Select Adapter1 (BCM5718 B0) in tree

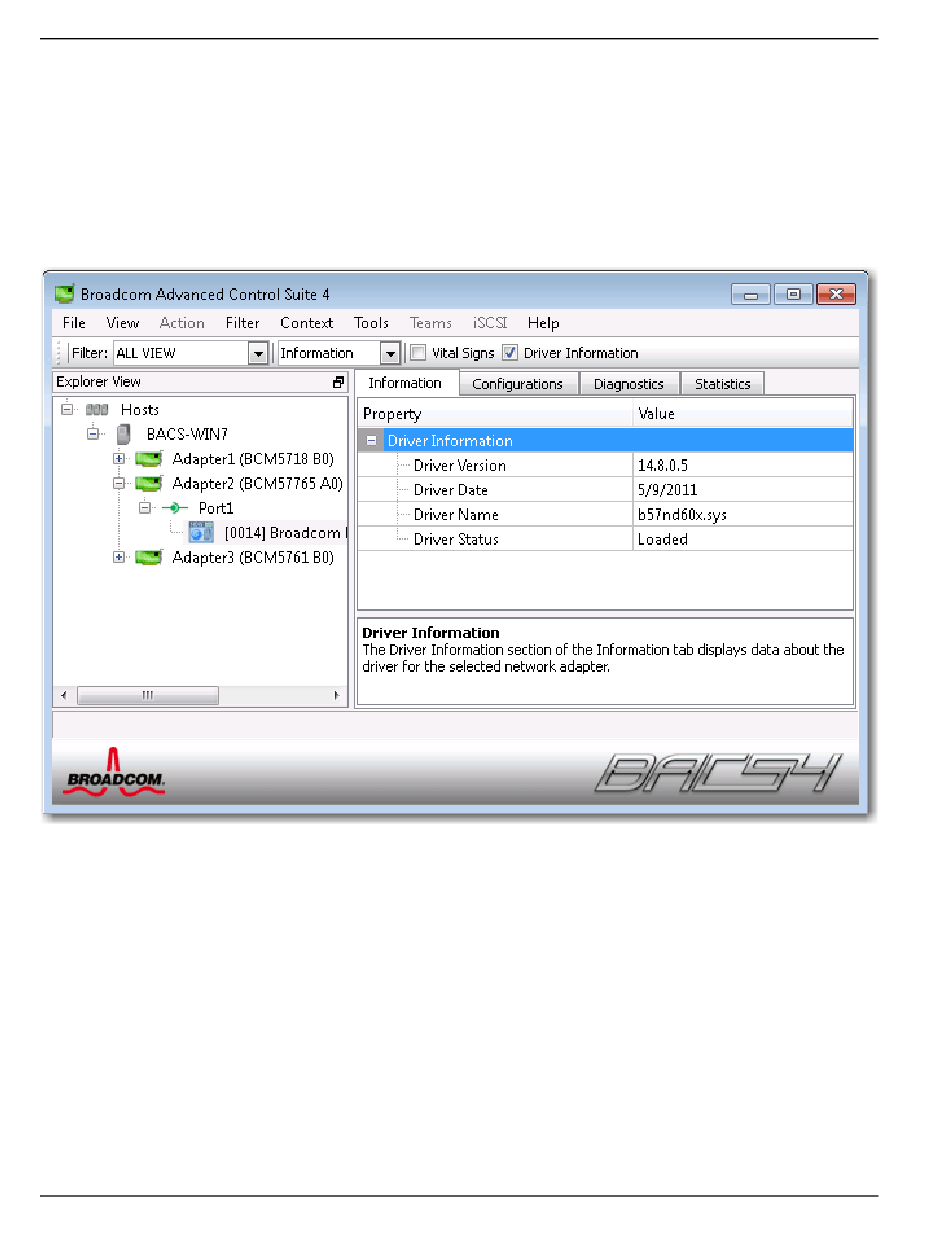point(253,459)
